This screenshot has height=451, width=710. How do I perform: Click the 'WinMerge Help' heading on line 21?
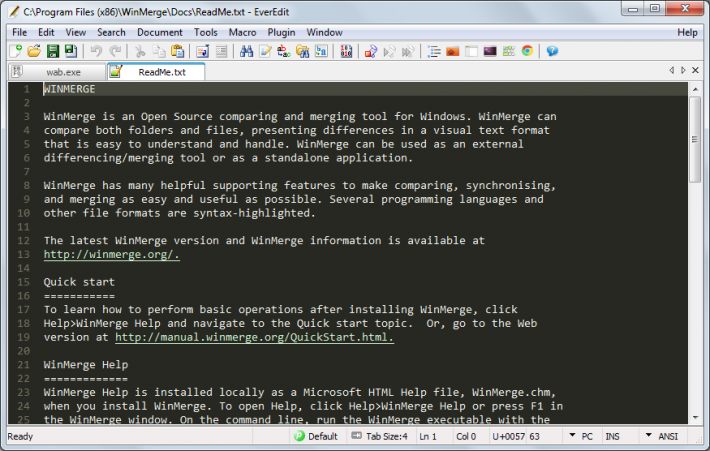[x=86, y=365]
